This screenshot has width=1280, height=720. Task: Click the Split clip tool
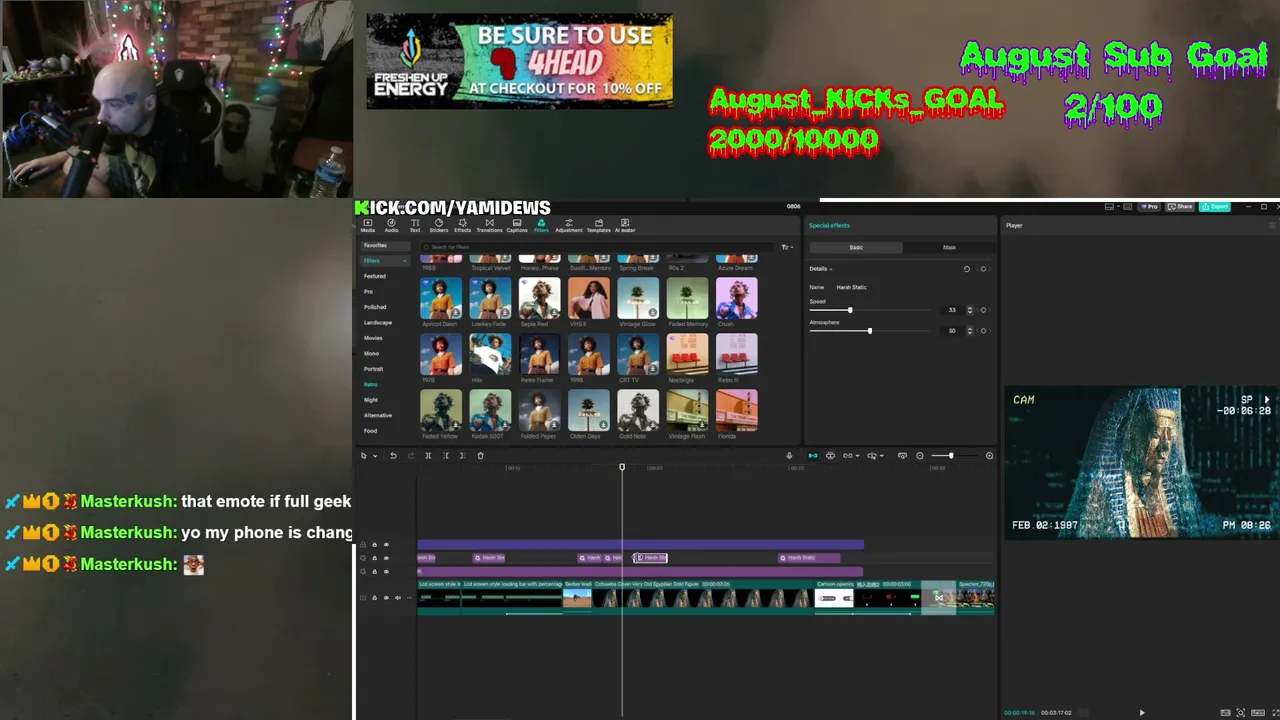click(x=428, y=456)
